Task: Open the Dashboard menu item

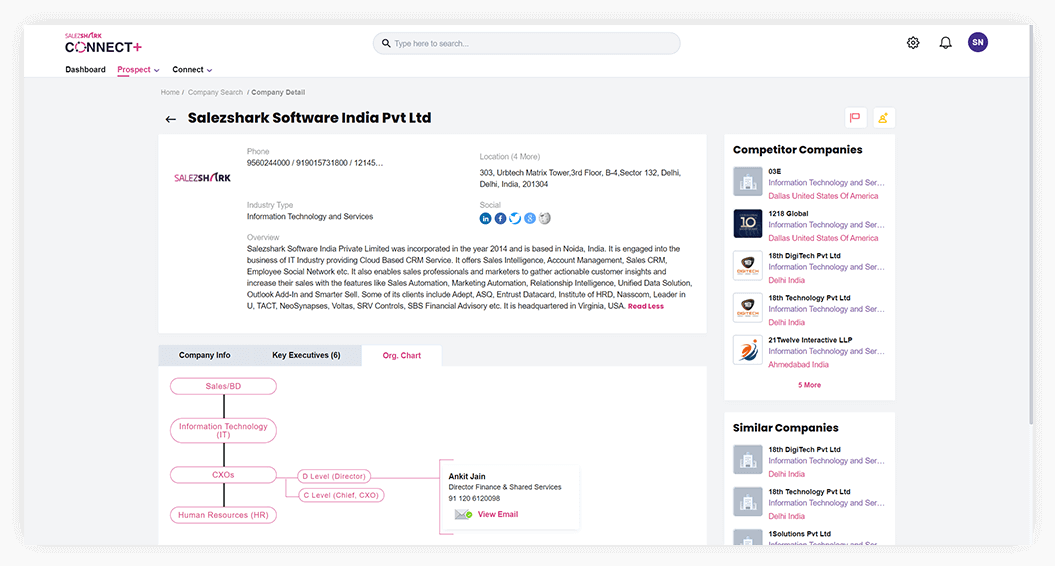Action: point(85,69)
